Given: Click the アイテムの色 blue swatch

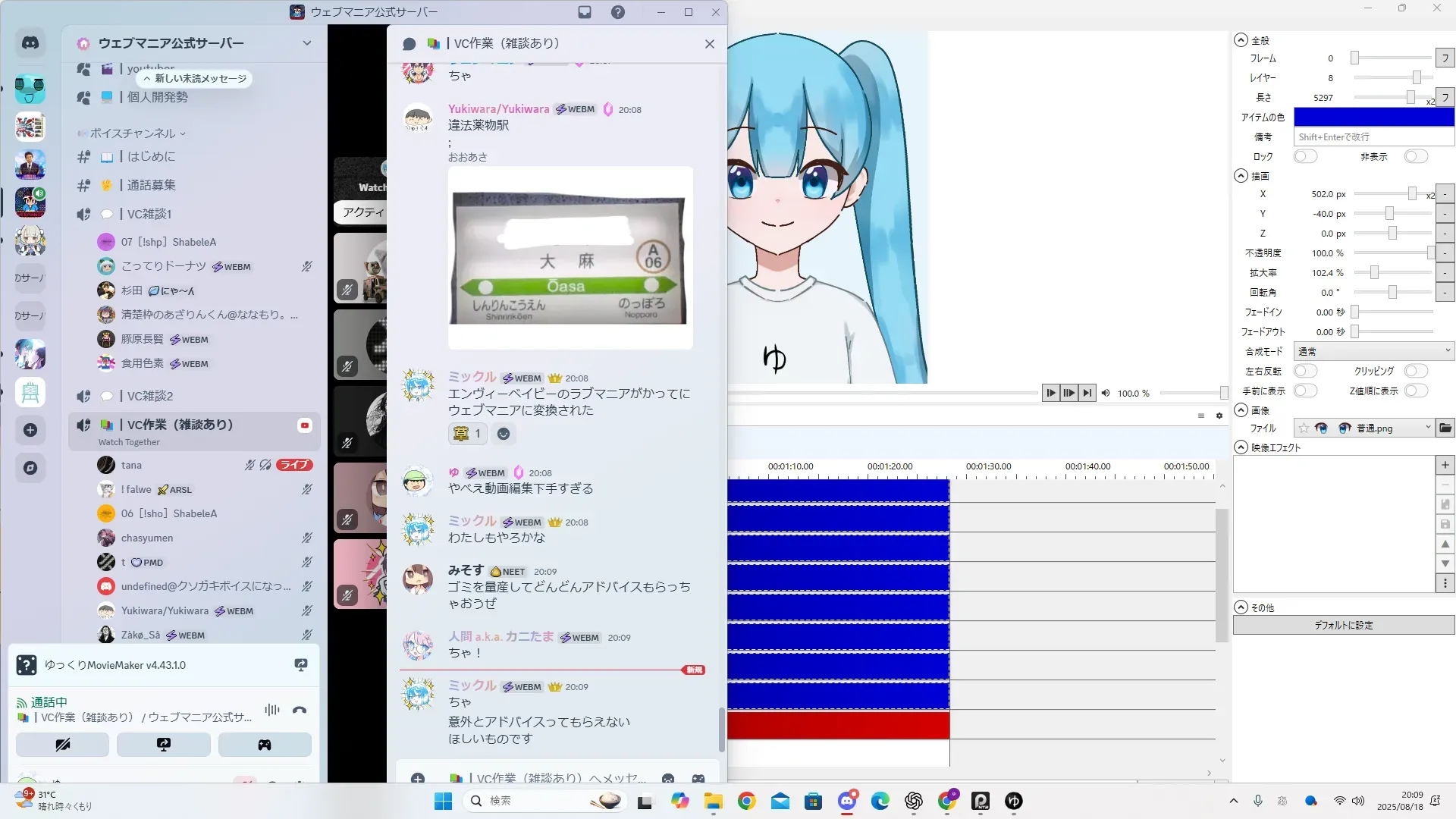Looking at the screenshot, I should coord(1373,117).
